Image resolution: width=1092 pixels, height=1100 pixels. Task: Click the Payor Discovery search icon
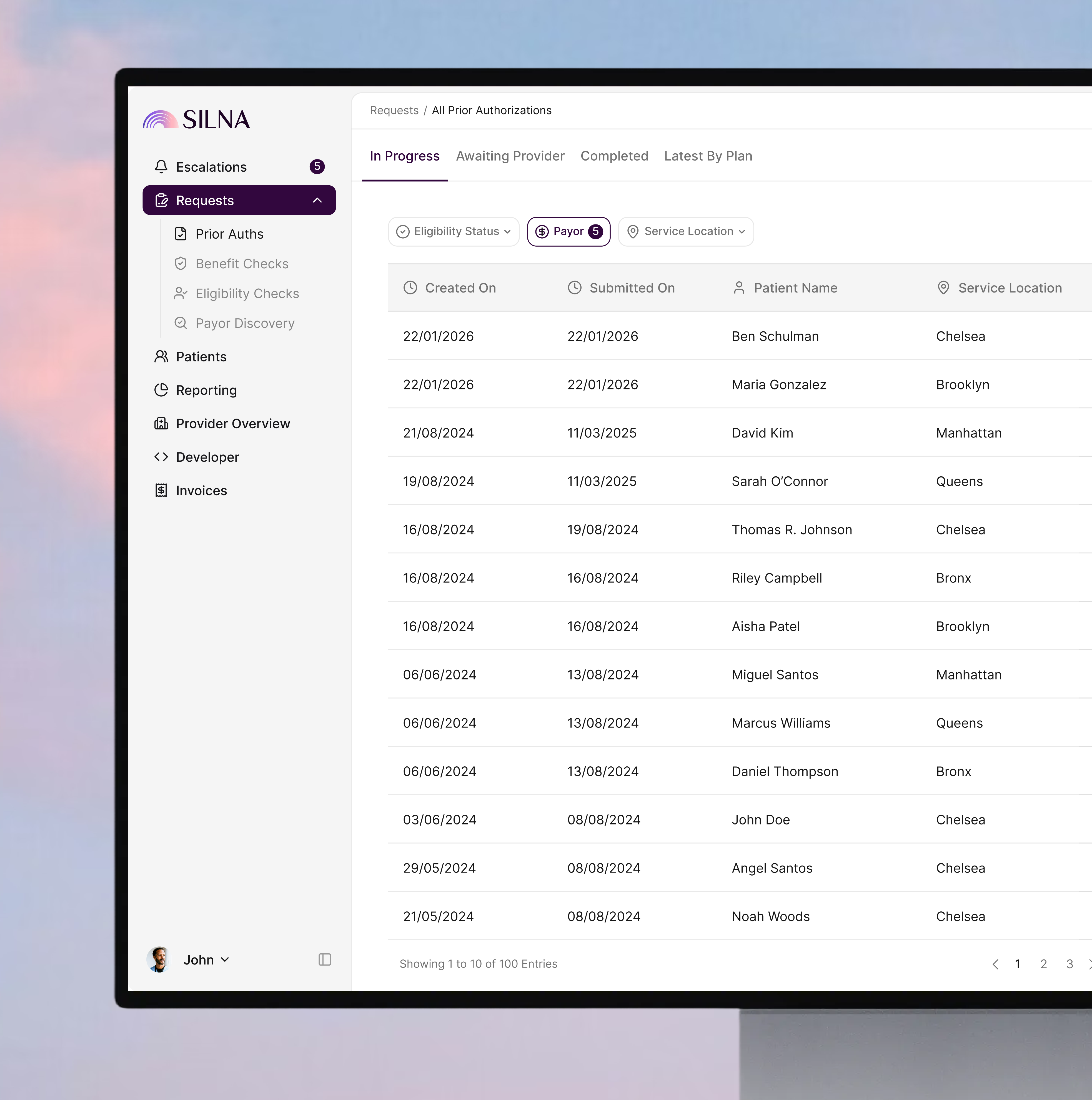click(x=181, y=323)
